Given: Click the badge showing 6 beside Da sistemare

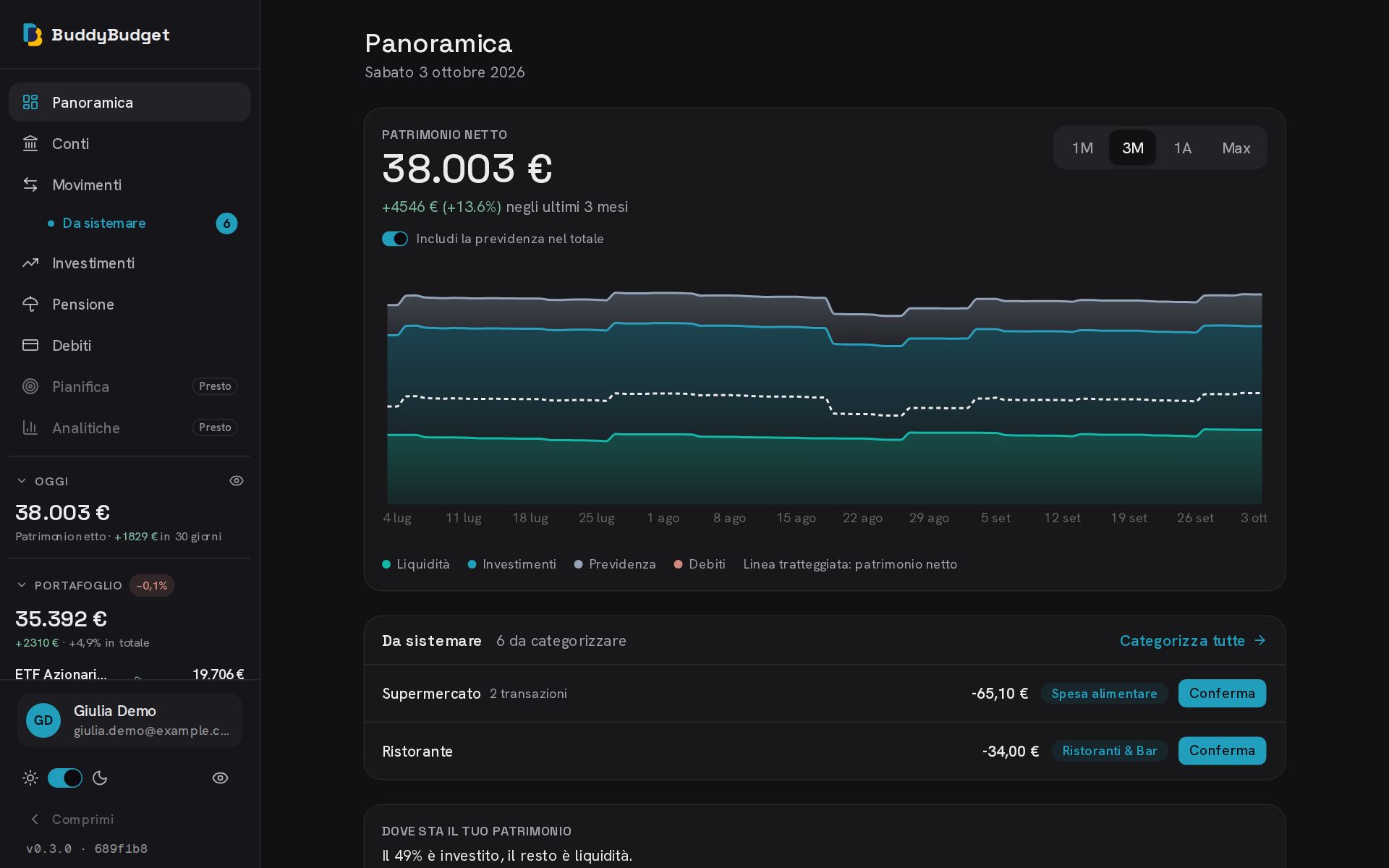Looking at the screenshot, I should [226, 224].
